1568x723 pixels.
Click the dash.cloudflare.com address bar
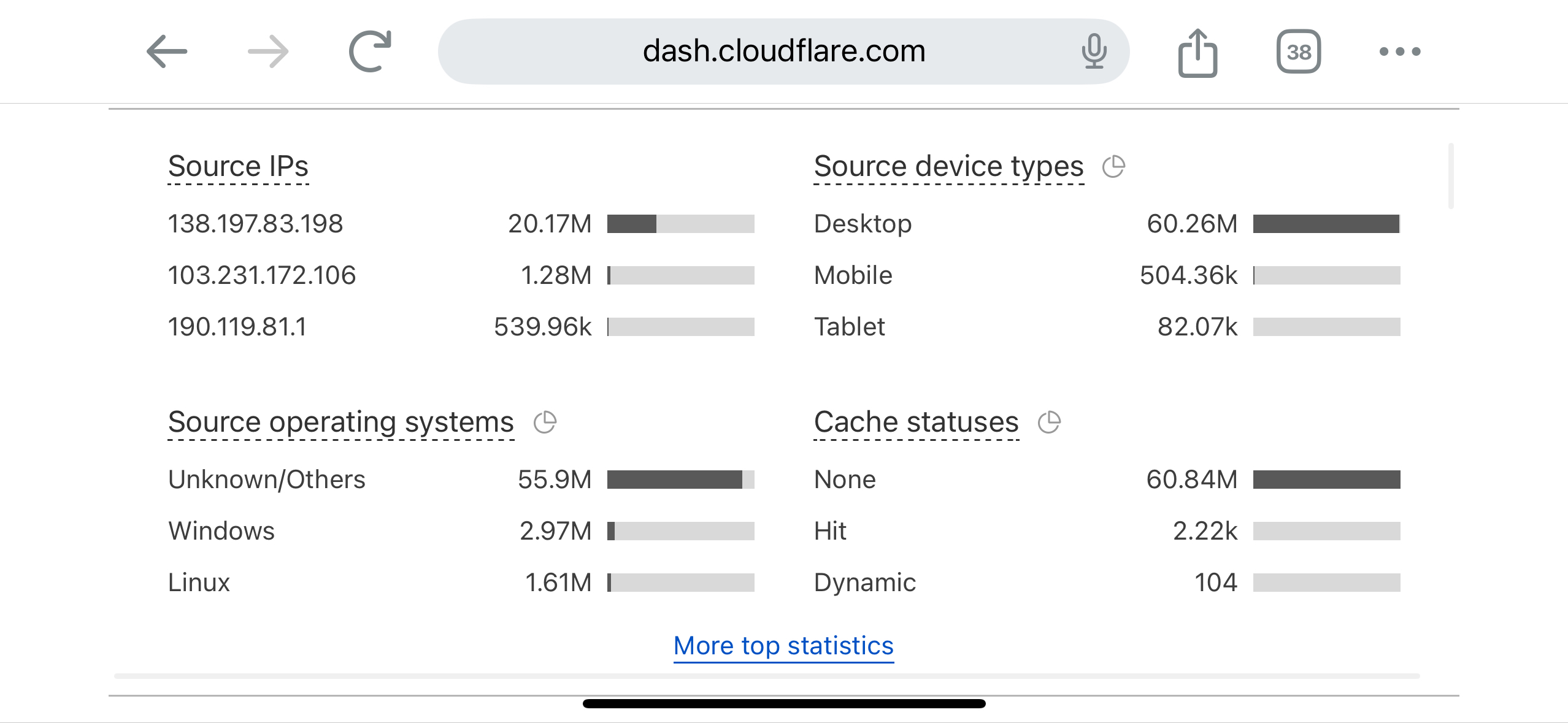783,52
